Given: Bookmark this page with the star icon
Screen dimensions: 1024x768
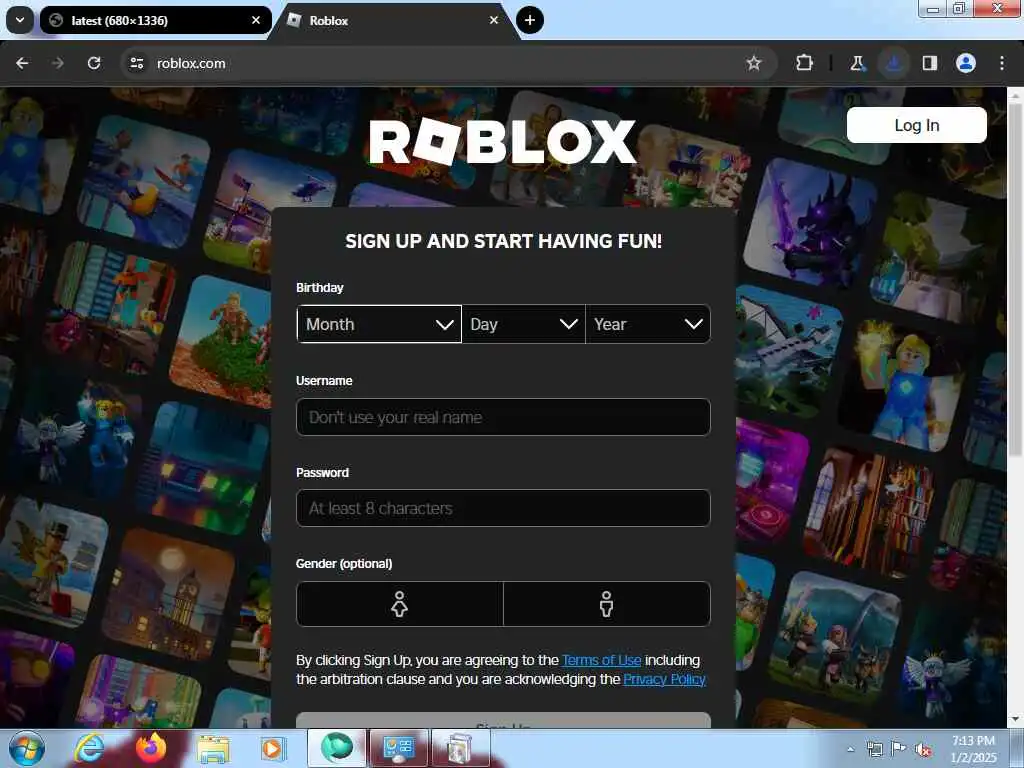Looking at the screenshot, I should pos(754,63).
